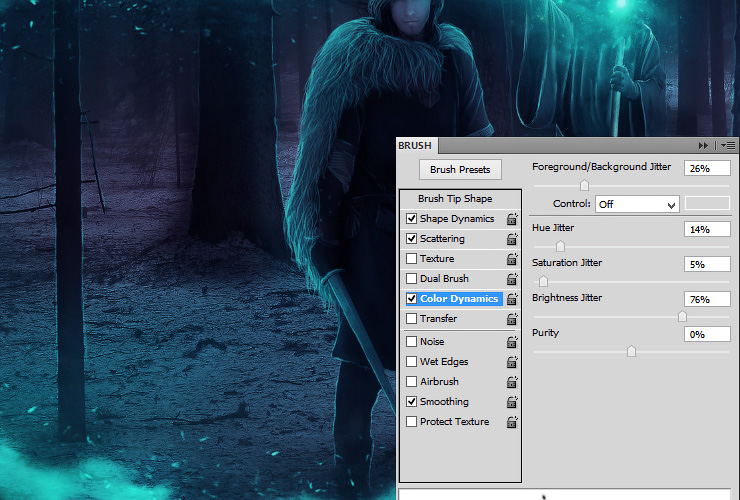Select the BRUSH panel tab
Viewport: 740px width, 500px height.
tap(415, 145)
